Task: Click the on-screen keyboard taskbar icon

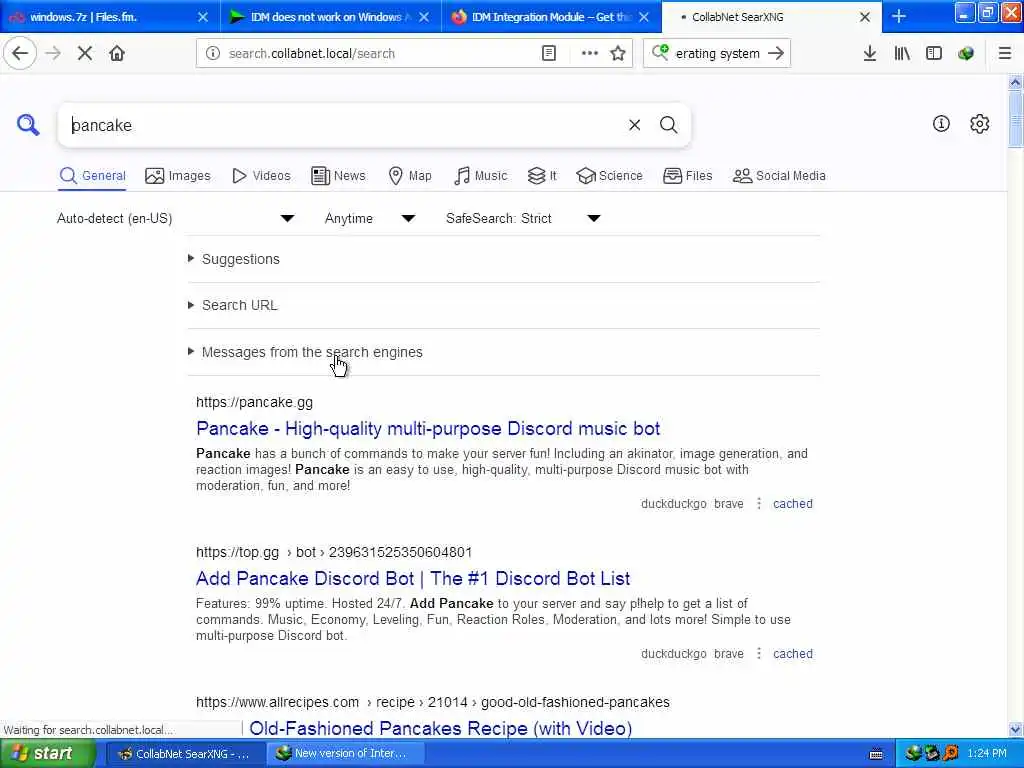Action: coord(876,754)
